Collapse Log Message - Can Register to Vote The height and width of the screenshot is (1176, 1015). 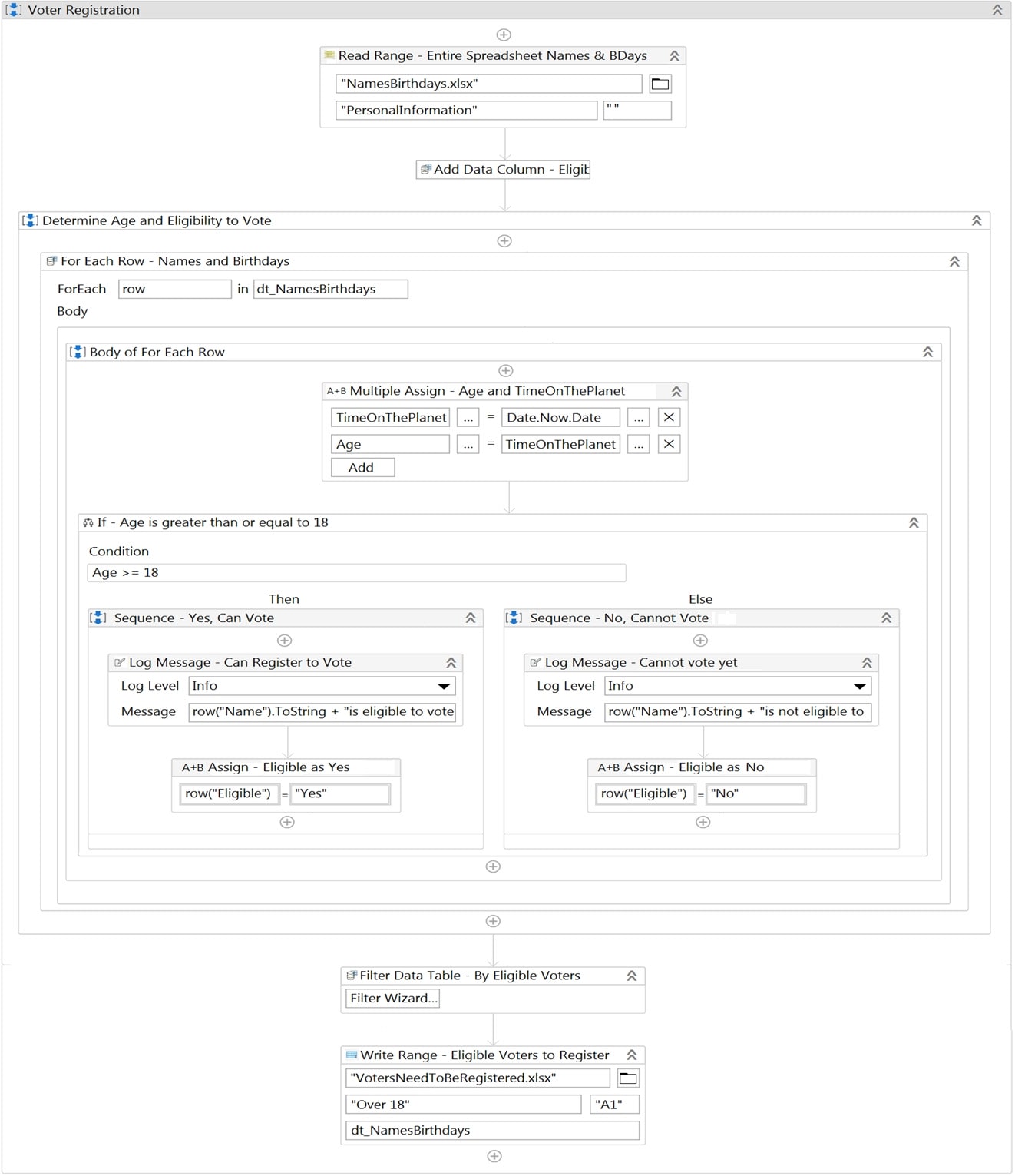point(451,663)
